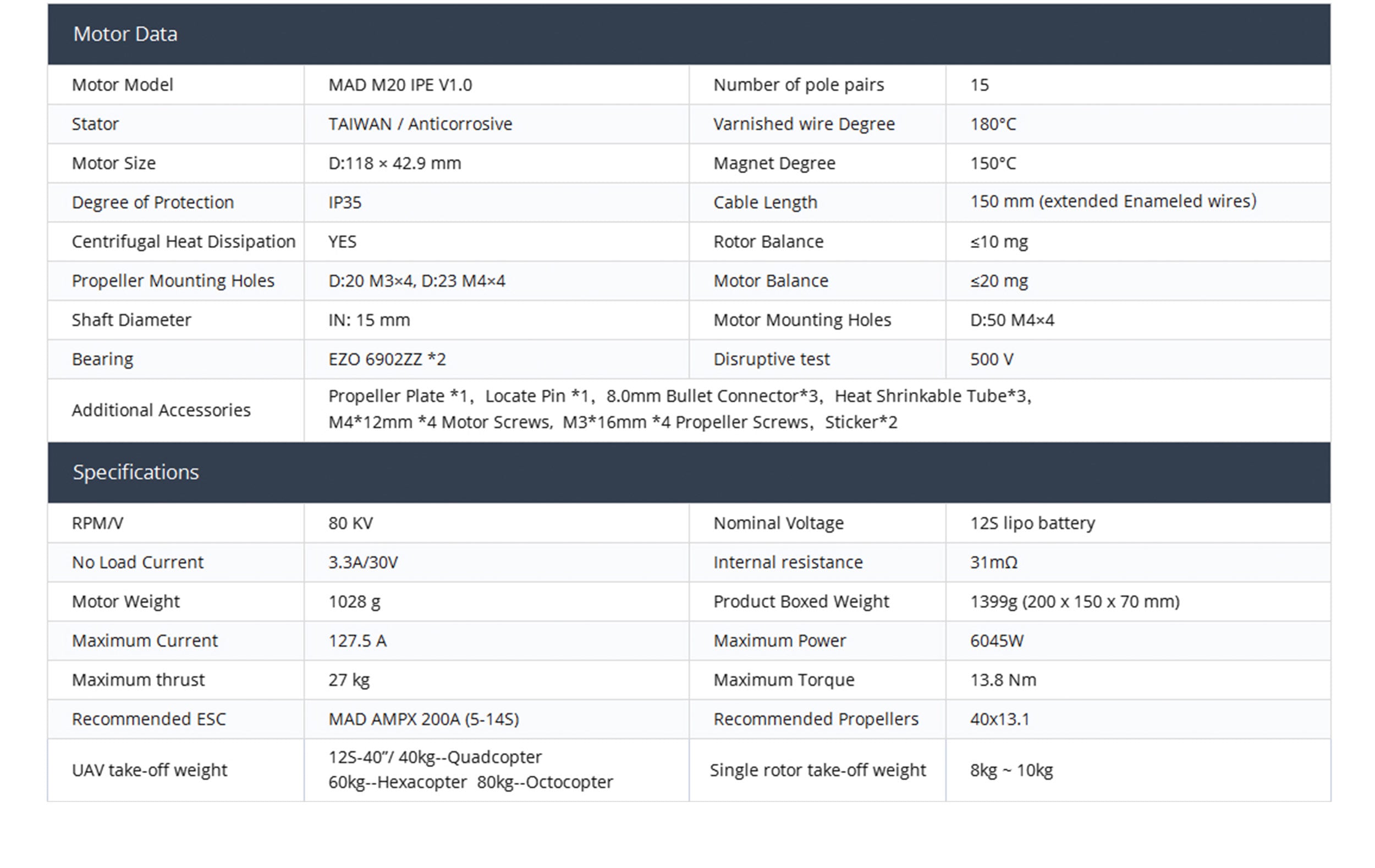Image resolution: width=1375 pixels, height=868 pixels.
Task: Click the Specifications section header
Action: pyautogui.click(x=136, y=473)
